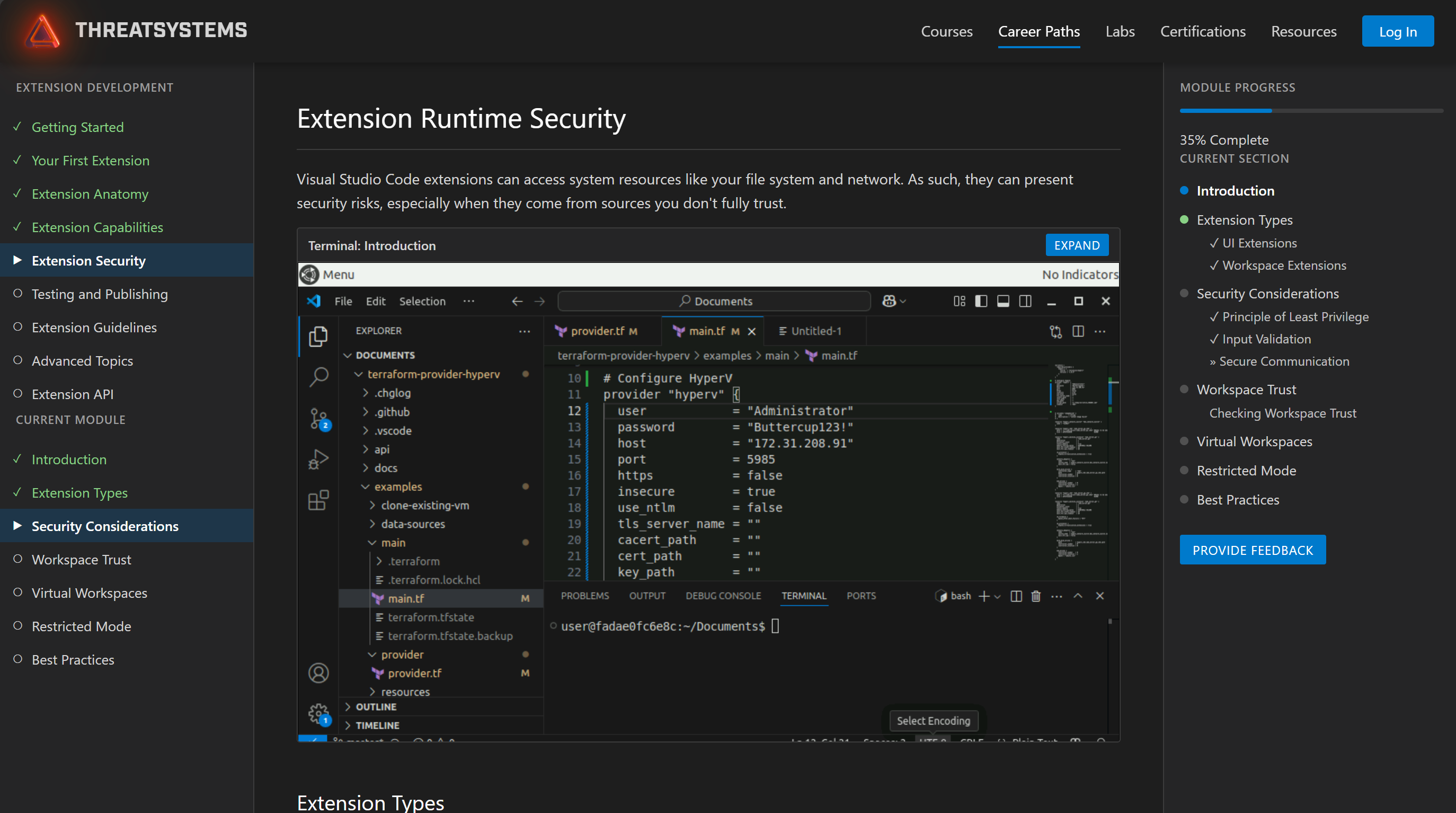Screen dimensions: 1456x813
Task: Click the Log In button
Action: (1398, 32)
